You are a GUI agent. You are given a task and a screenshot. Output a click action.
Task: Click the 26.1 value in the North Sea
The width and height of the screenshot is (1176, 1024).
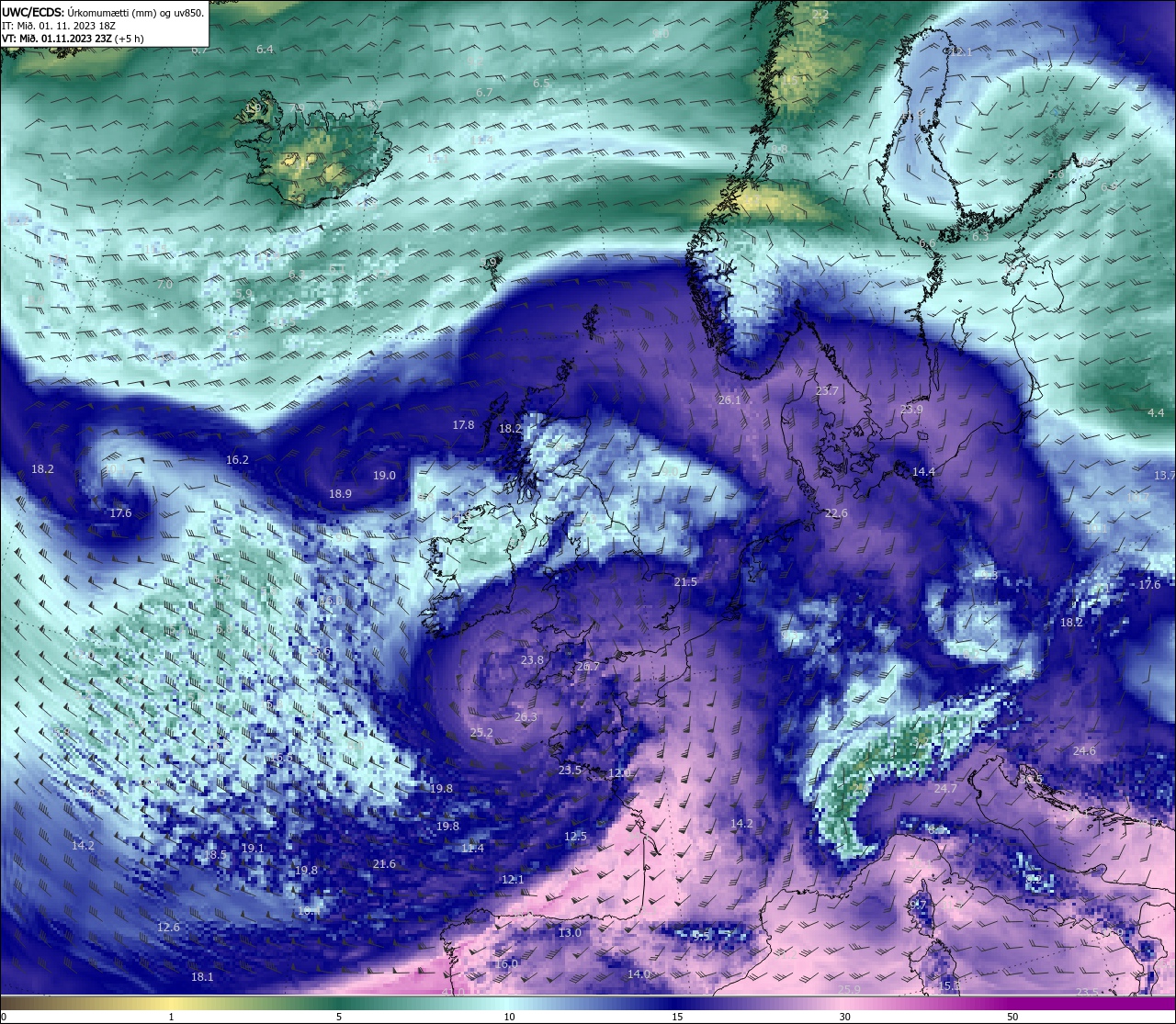[x=729, y=399]
